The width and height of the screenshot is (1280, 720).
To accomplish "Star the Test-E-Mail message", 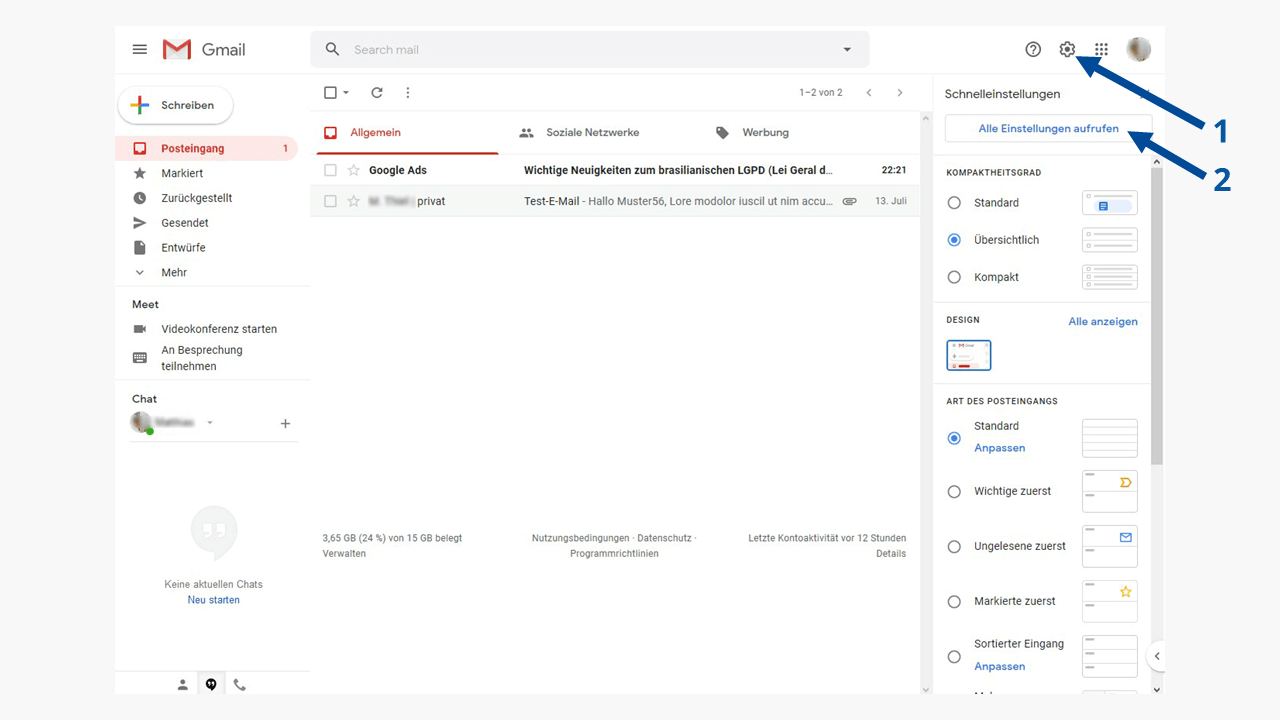I will click(x=353, y=201).
